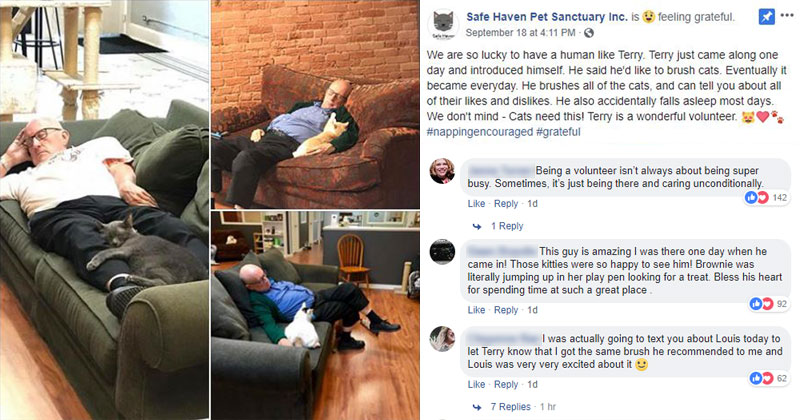The image size is (800, 420).
Task: Like the comment about being a volunteer
Action: (x=476, y=204)
